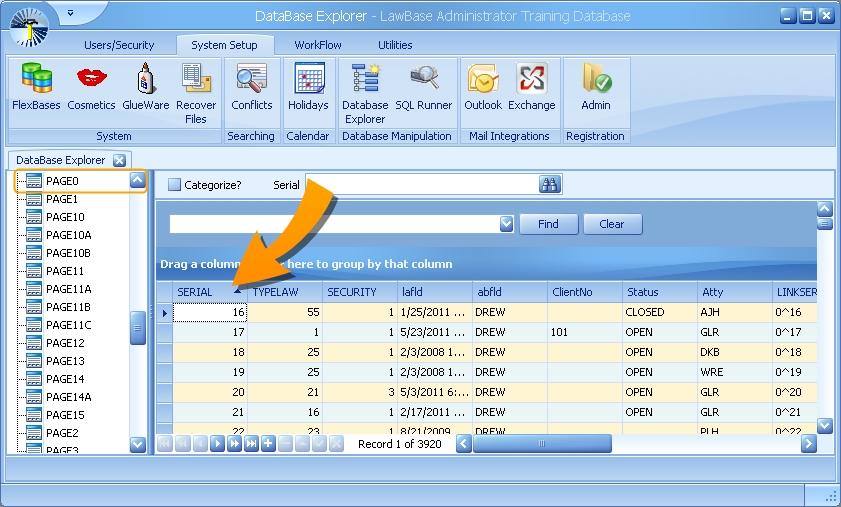Open the Holidays calendar
Image resolution: width=841 pixels, height=507 pixels.
pyautogui.click(x=308, y=87)
